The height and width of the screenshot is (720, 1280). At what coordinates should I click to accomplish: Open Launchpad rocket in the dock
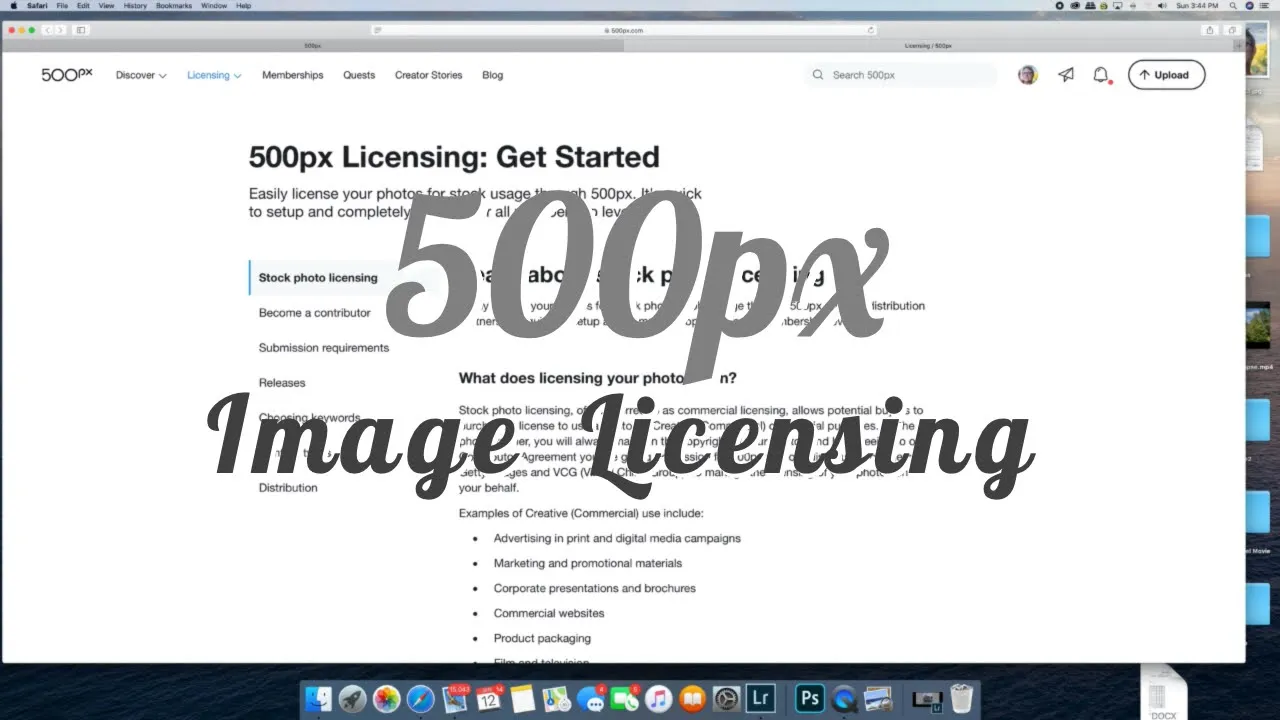(352, 699)
